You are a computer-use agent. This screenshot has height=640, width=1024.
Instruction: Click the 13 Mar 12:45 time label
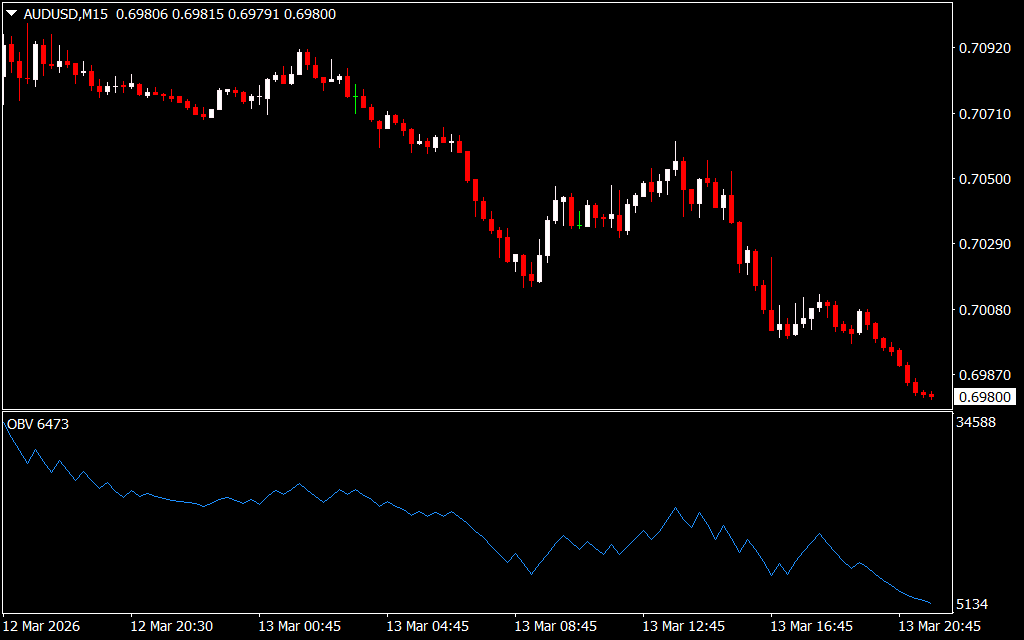(x=684, y=626)
